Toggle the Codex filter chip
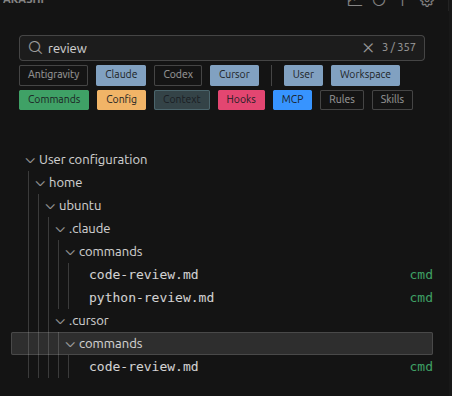452x396 pixels. coord(178,75)
